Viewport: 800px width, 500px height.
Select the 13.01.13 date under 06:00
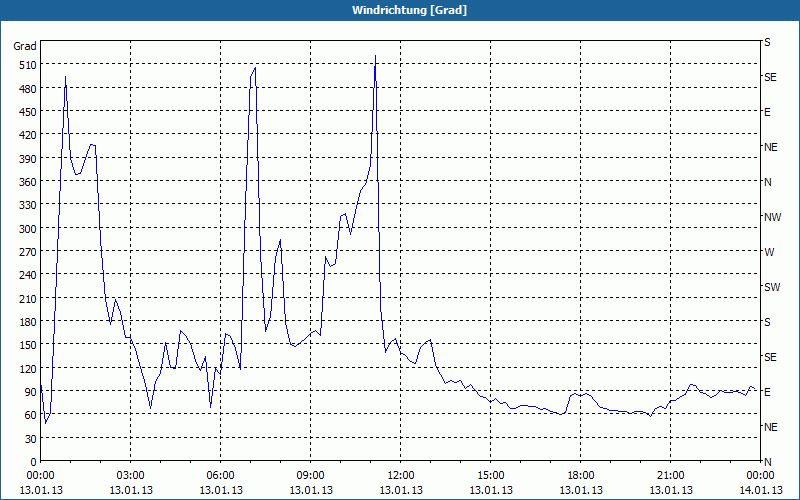tap(221, 491)
